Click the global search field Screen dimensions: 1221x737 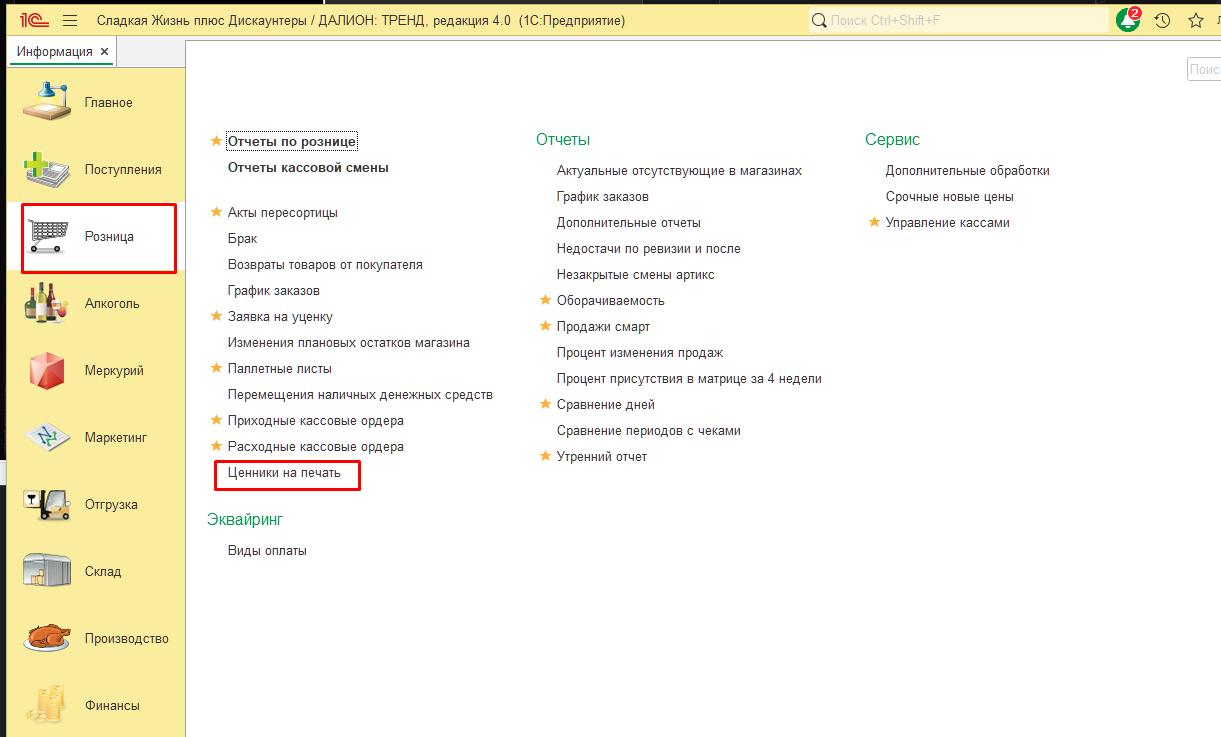point(960,20)
